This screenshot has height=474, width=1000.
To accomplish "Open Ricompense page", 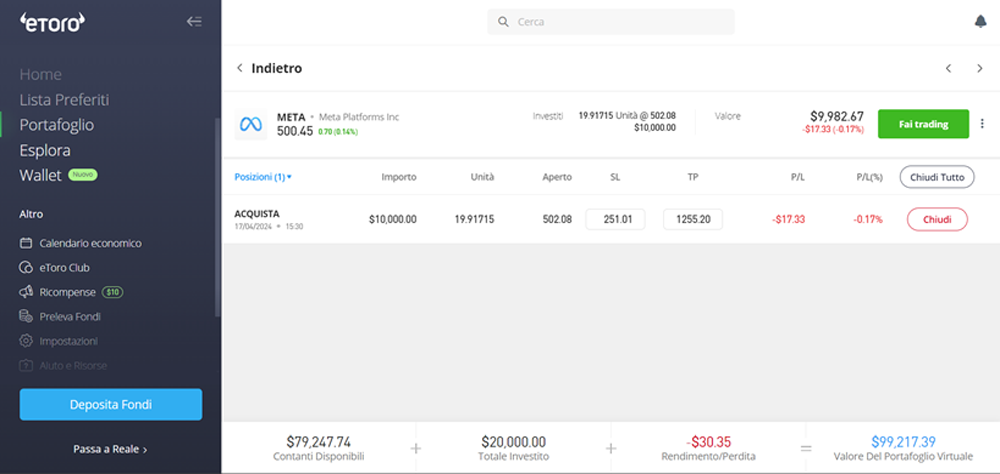I will coord(68,292).
